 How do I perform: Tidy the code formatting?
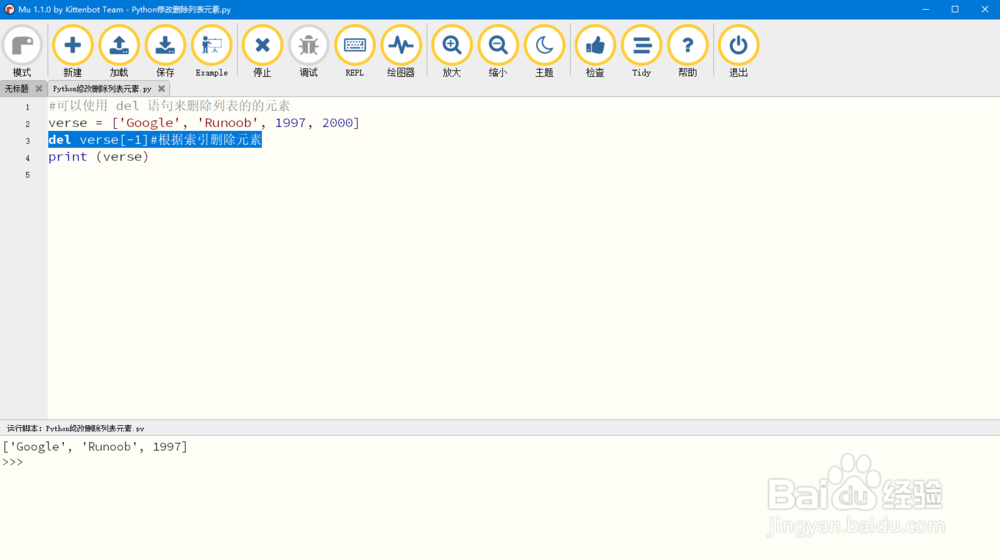pyautogui.click(x=642, y=52)
